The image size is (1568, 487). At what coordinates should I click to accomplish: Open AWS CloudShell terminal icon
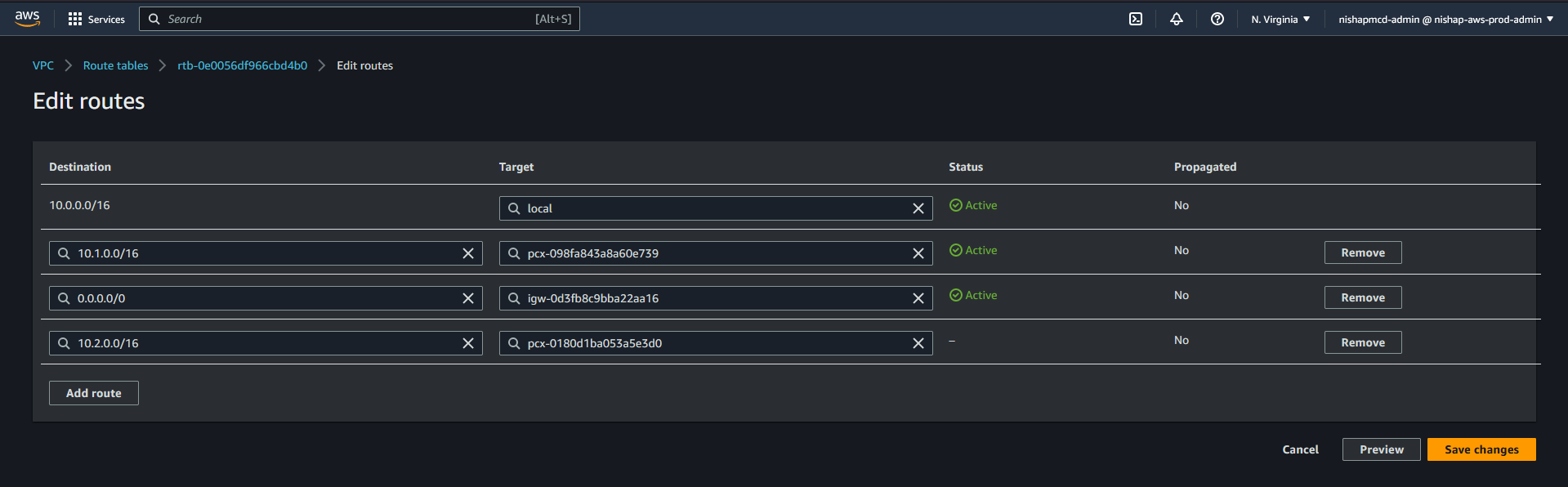pyautogui.click(x=1136, y=19)
